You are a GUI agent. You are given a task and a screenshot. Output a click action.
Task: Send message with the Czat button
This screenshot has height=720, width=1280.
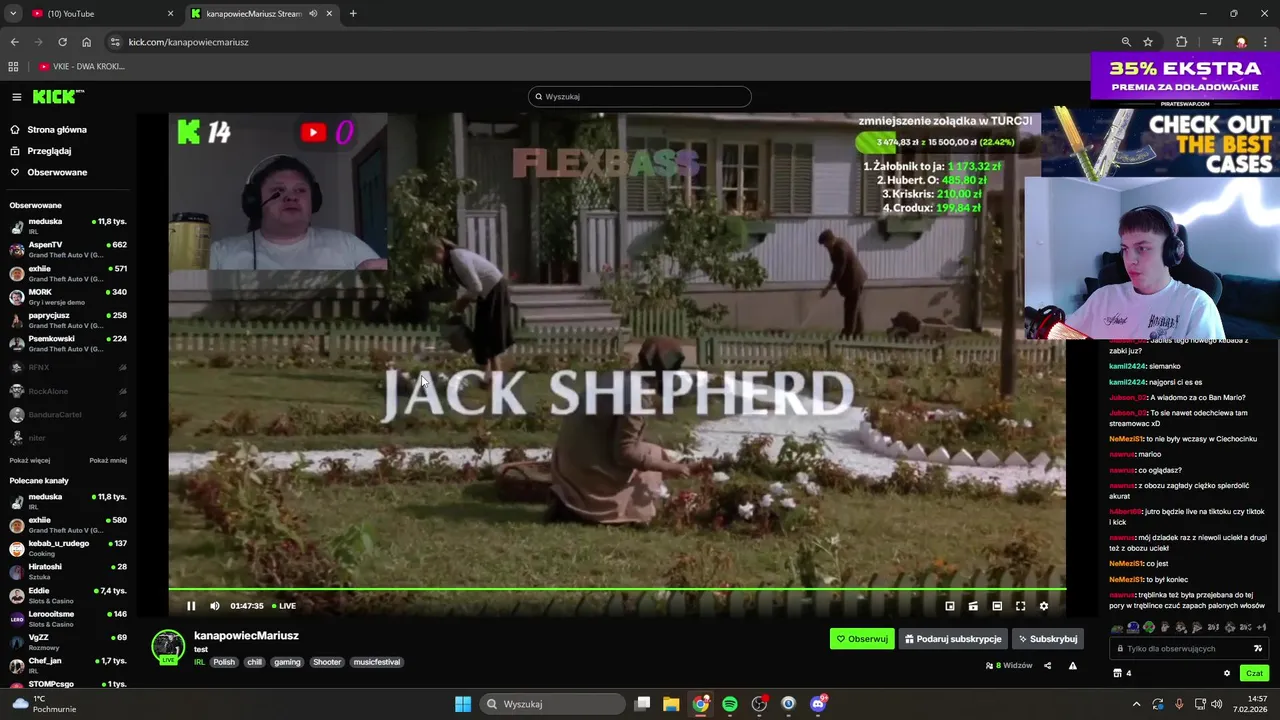click(1254, 673)
